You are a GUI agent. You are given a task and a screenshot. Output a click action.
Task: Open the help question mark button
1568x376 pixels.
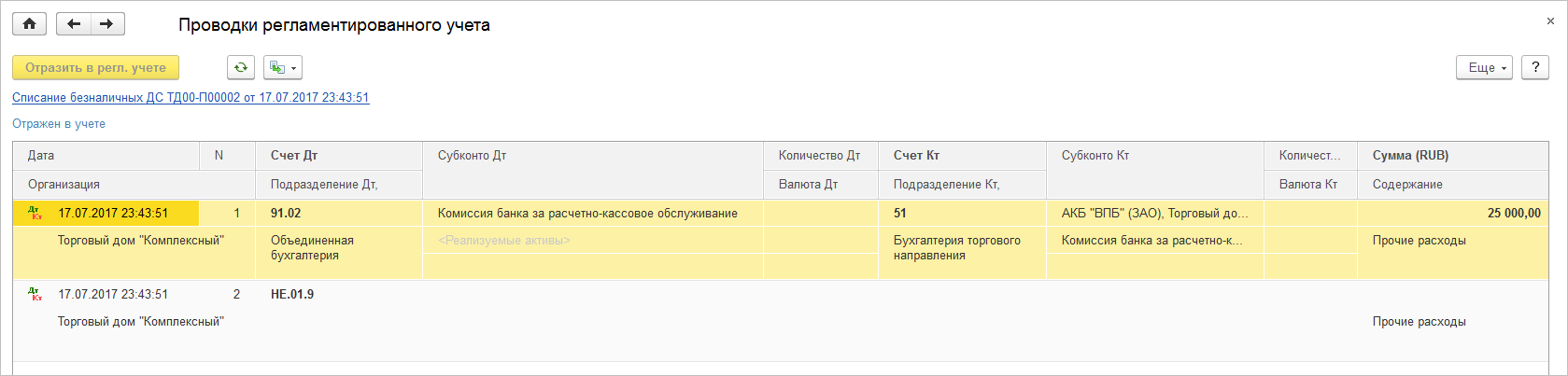tap(1535, 67)
